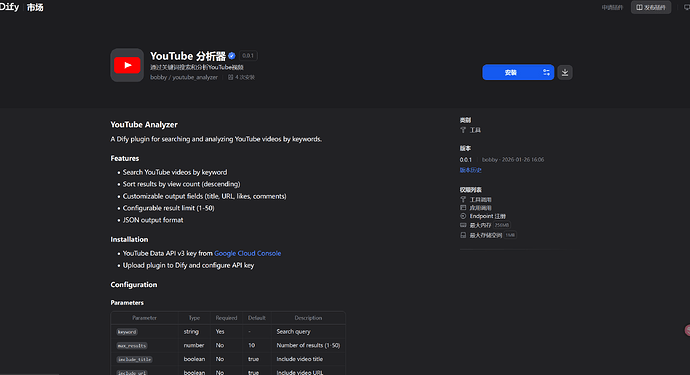This screenshot has height=375, width=690.
Task: Click the Description column header
Action: [x=308, y=318]
